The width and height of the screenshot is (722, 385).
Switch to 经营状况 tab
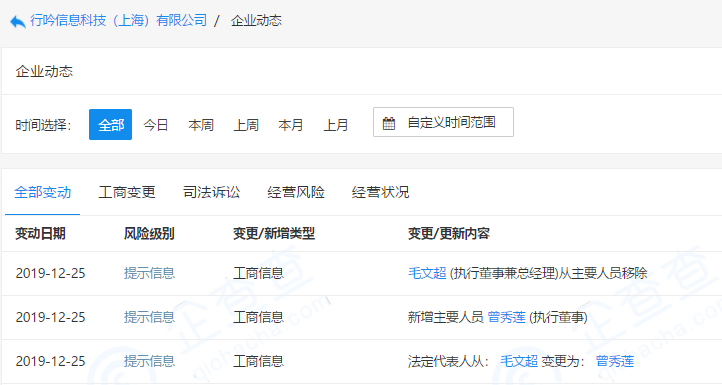tap(380, 192)
